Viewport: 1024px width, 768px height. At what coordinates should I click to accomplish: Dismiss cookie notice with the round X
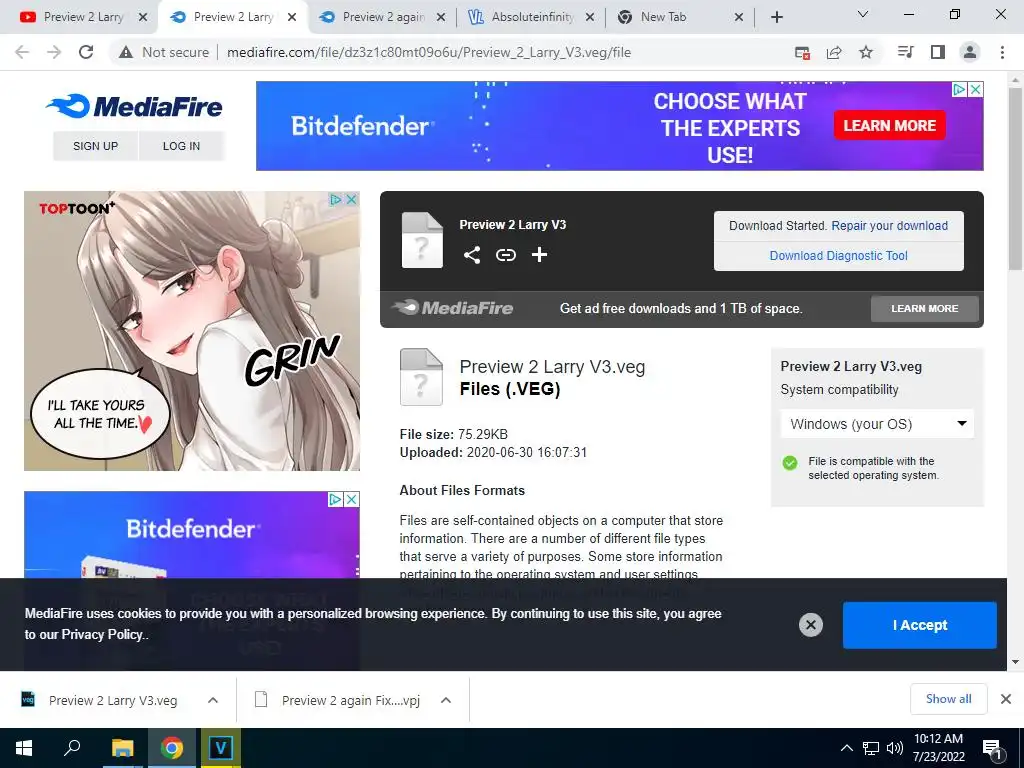click(x=810, y=625)
